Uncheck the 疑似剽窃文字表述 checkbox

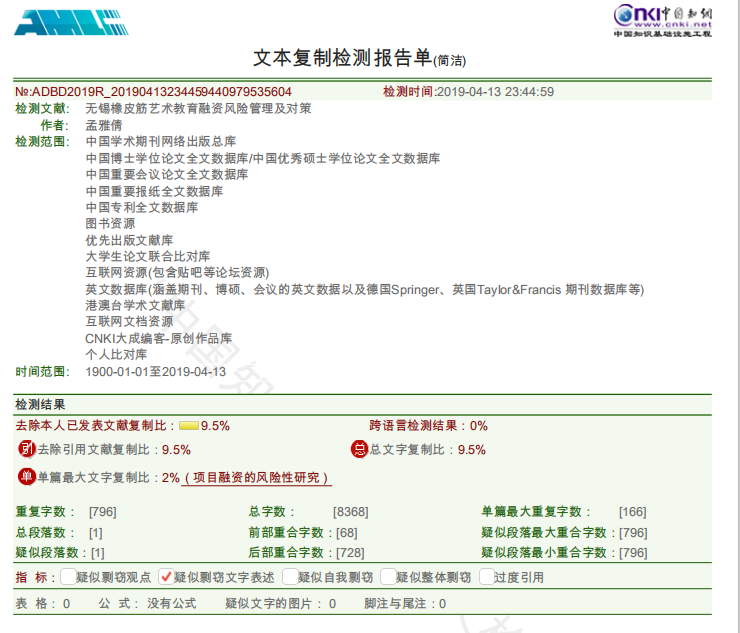[x=166, y=576]
